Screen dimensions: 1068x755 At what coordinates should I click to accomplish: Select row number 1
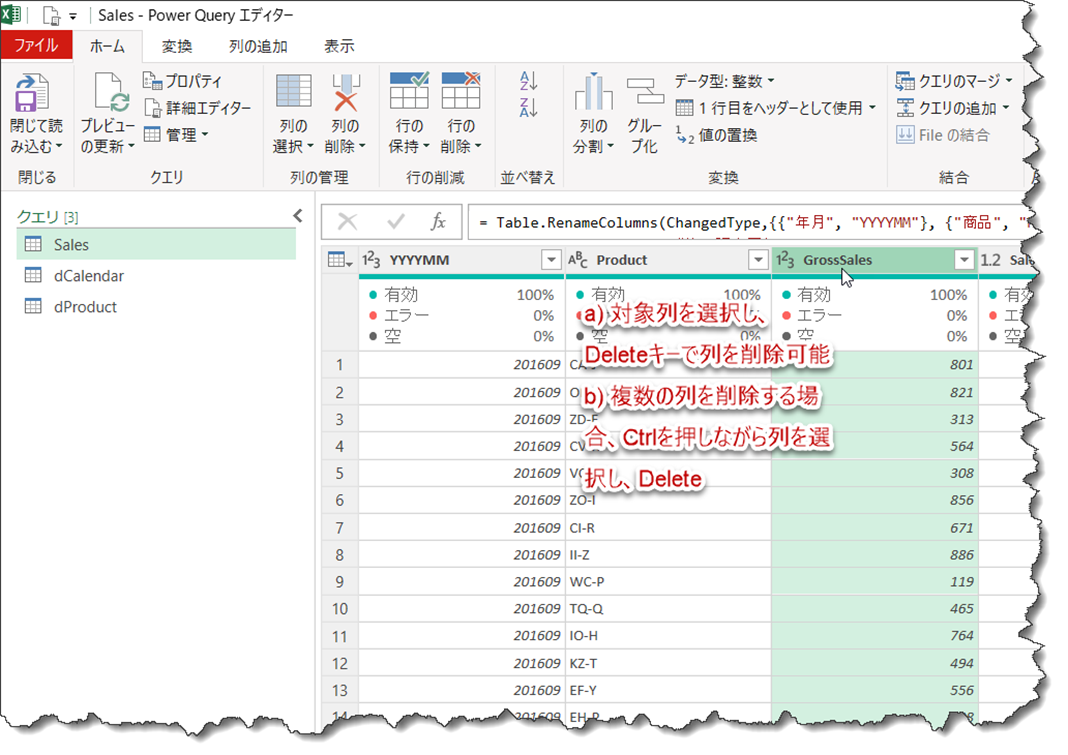[339, 365]
